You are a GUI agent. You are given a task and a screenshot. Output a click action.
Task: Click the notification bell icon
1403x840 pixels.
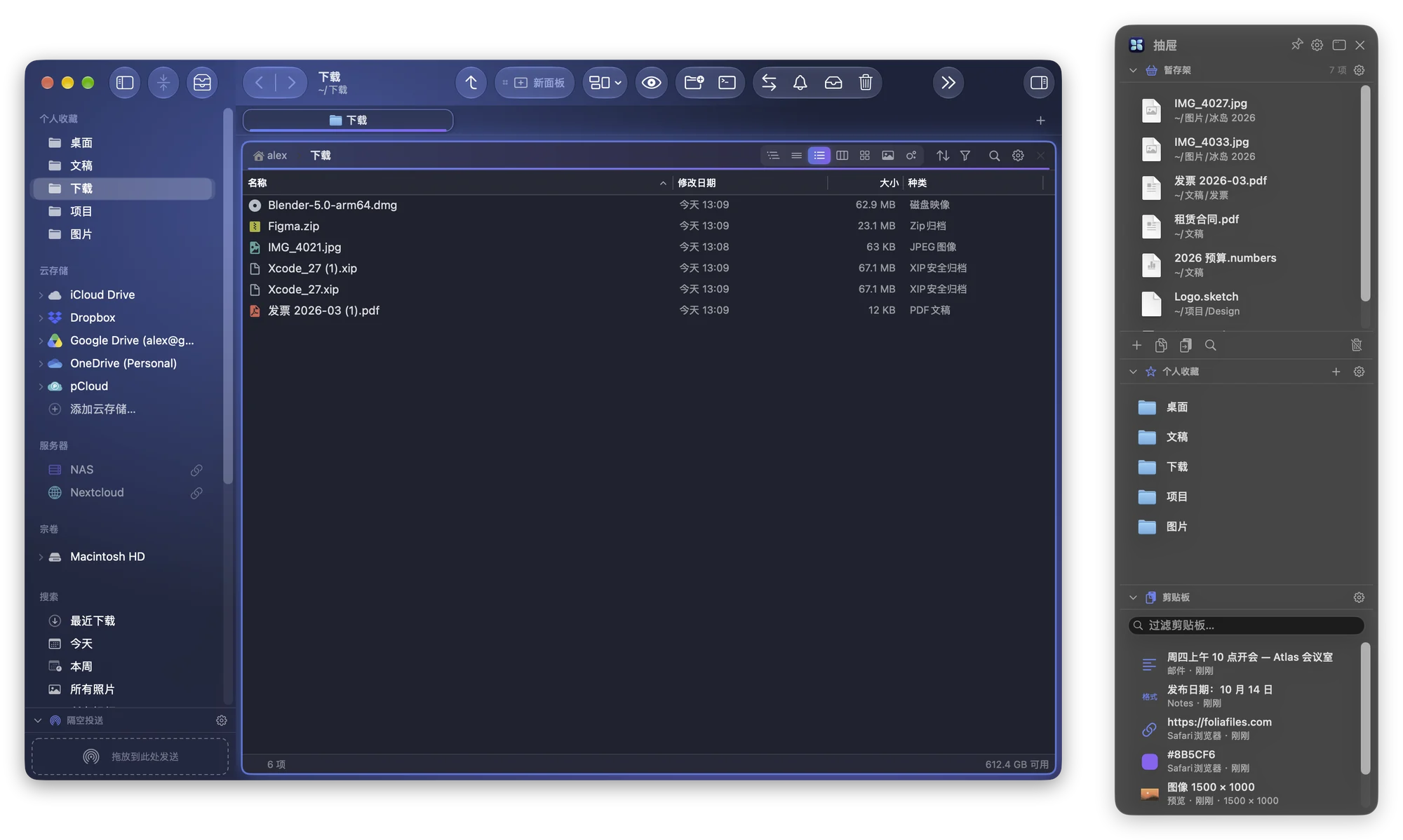800,83
